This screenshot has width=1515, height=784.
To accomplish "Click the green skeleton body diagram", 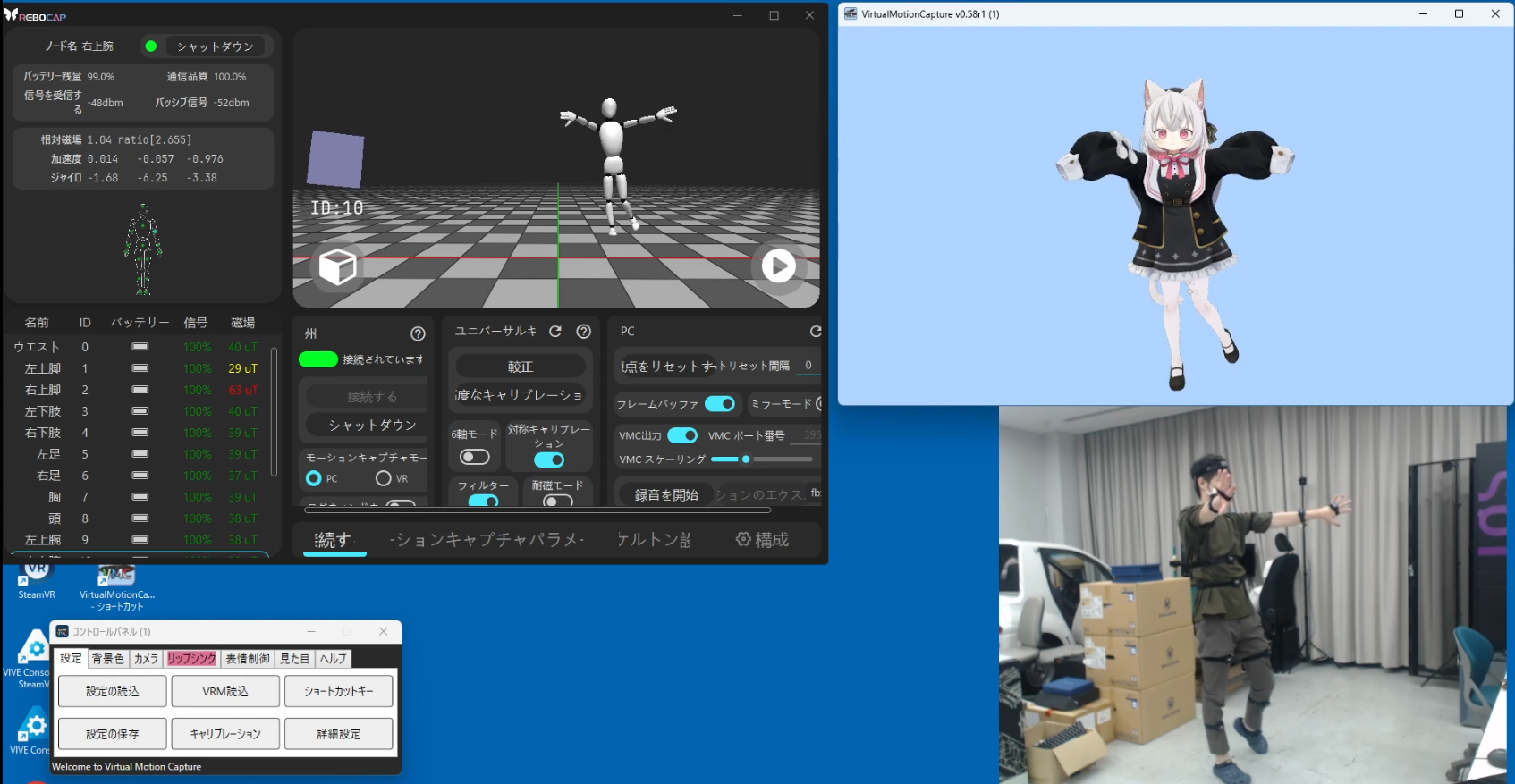I will pyautogui.click(x=143, y=249).
